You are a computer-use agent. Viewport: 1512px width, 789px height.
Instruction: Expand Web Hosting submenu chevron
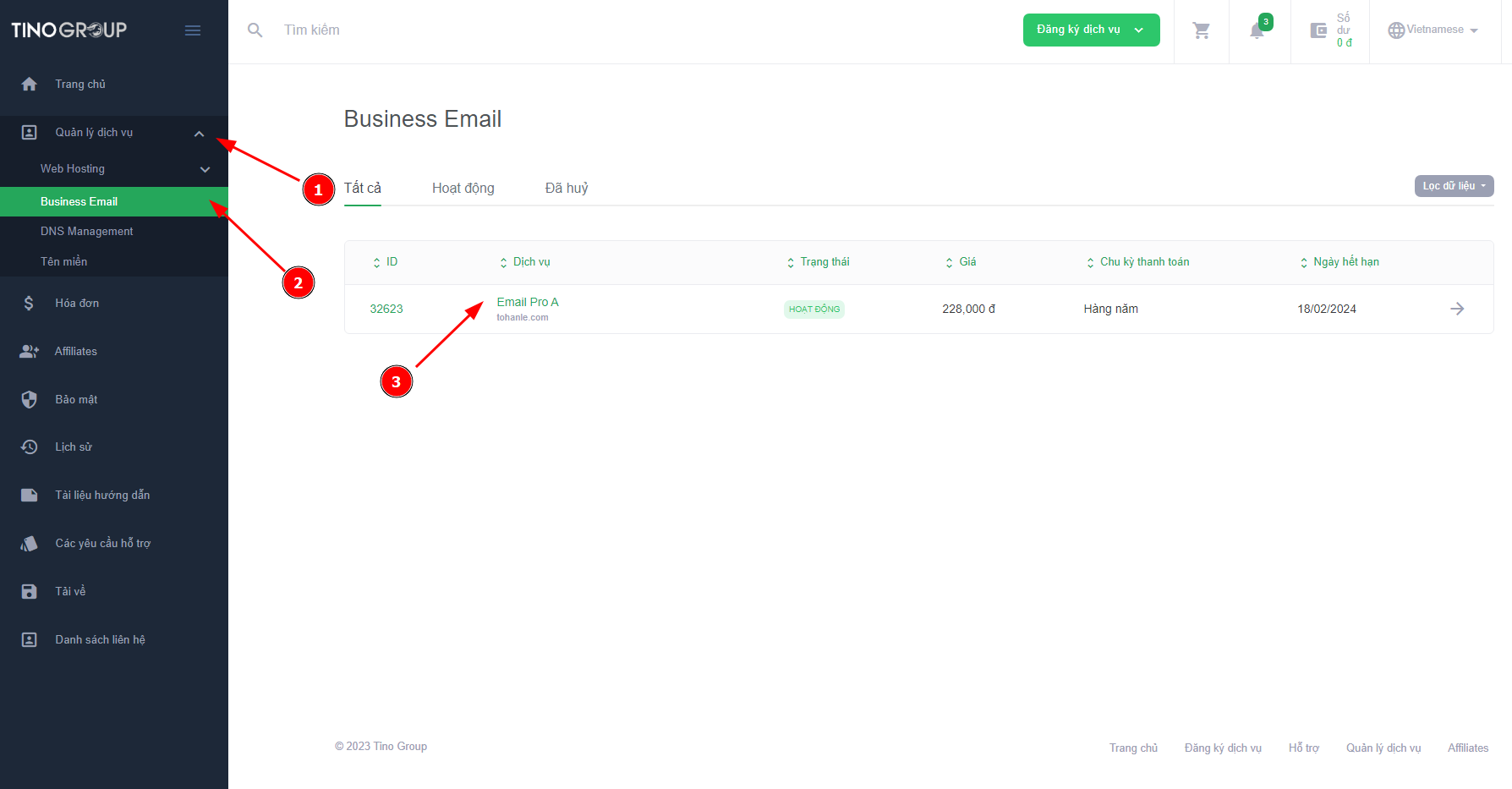[x=205, y=169]
